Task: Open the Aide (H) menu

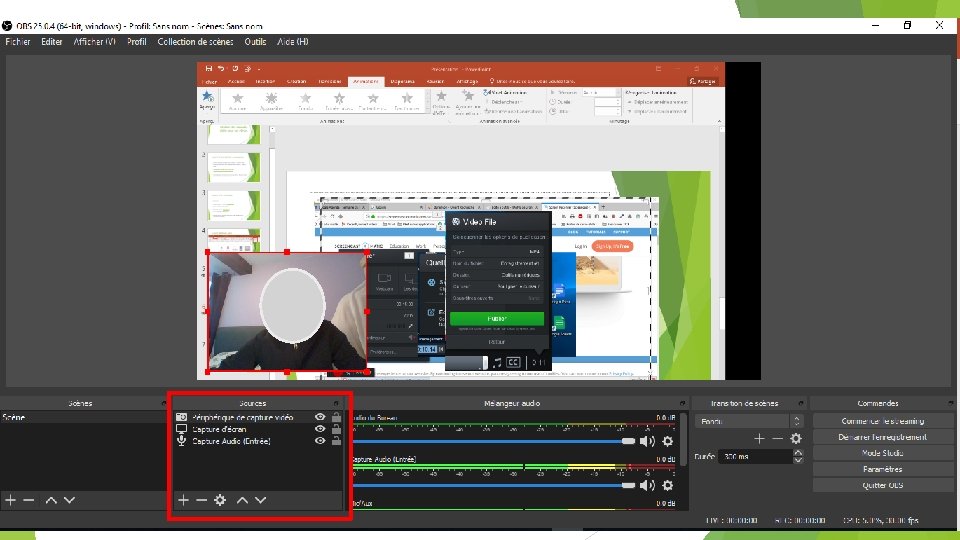Action: click(293, 42)
